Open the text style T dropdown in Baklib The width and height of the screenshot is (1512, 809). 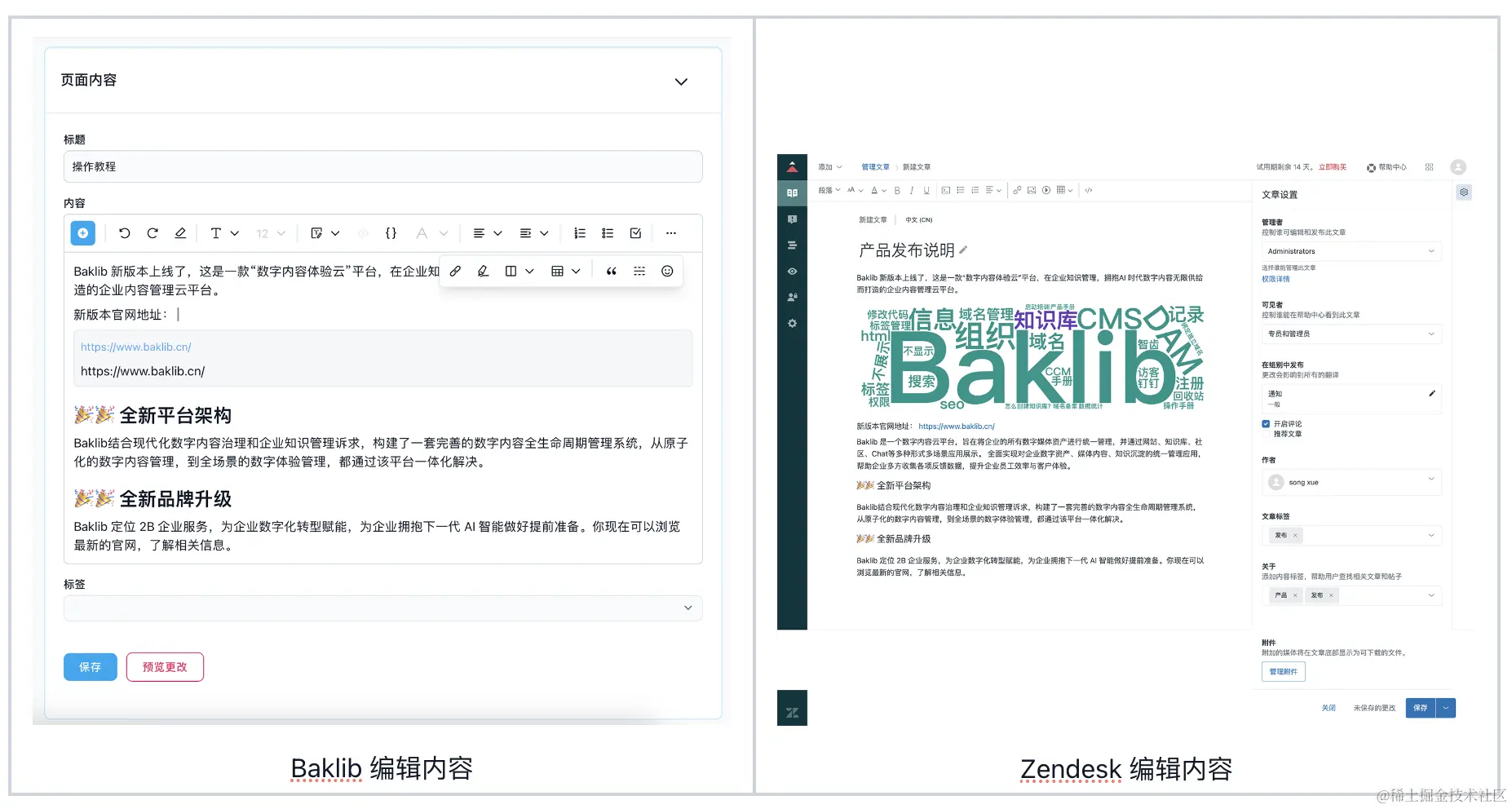(x=224, y=233)
